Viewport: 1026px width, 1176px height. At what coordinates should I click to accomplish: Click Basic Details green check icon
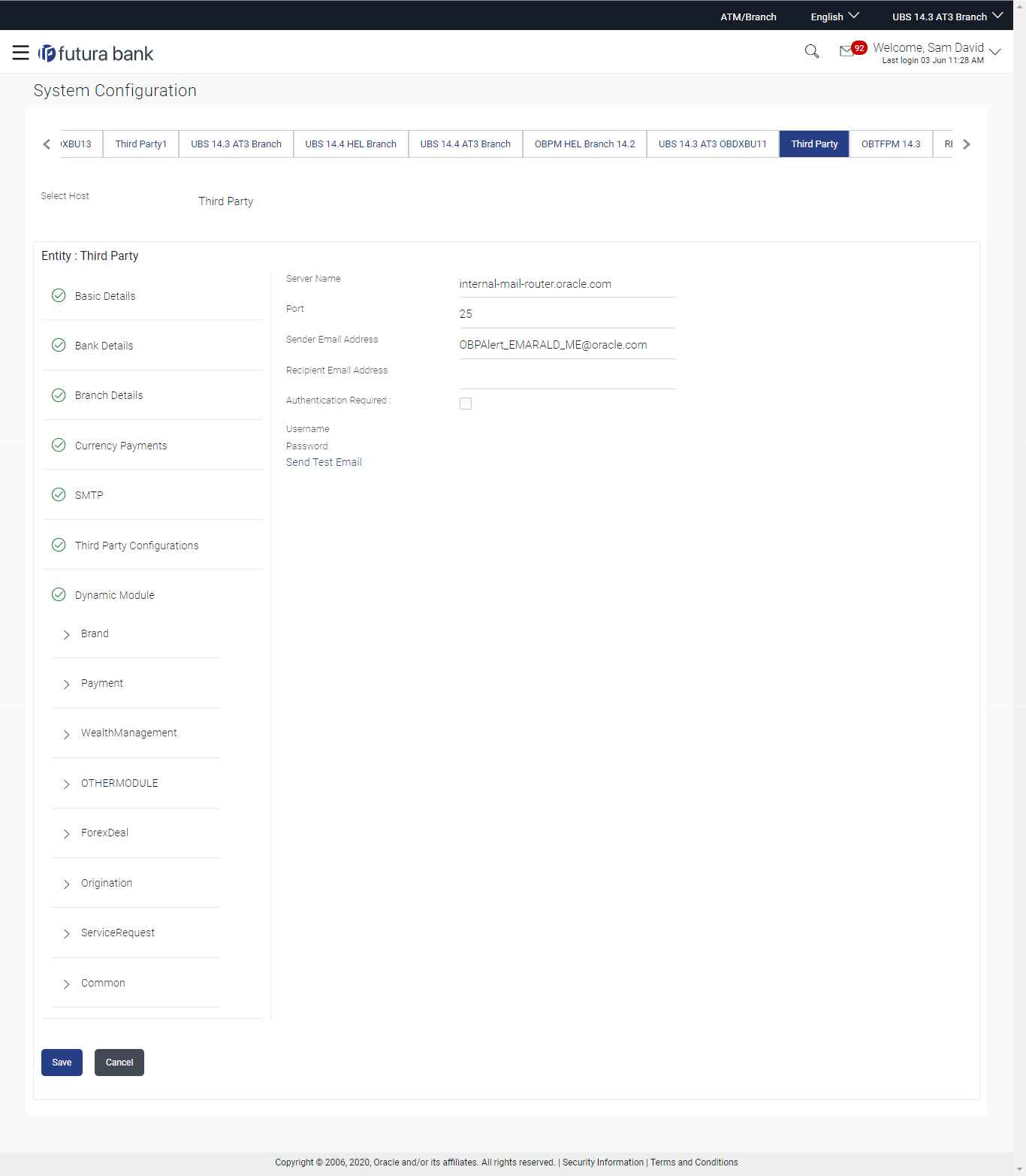pyautogui.click(x=59, y=295)
